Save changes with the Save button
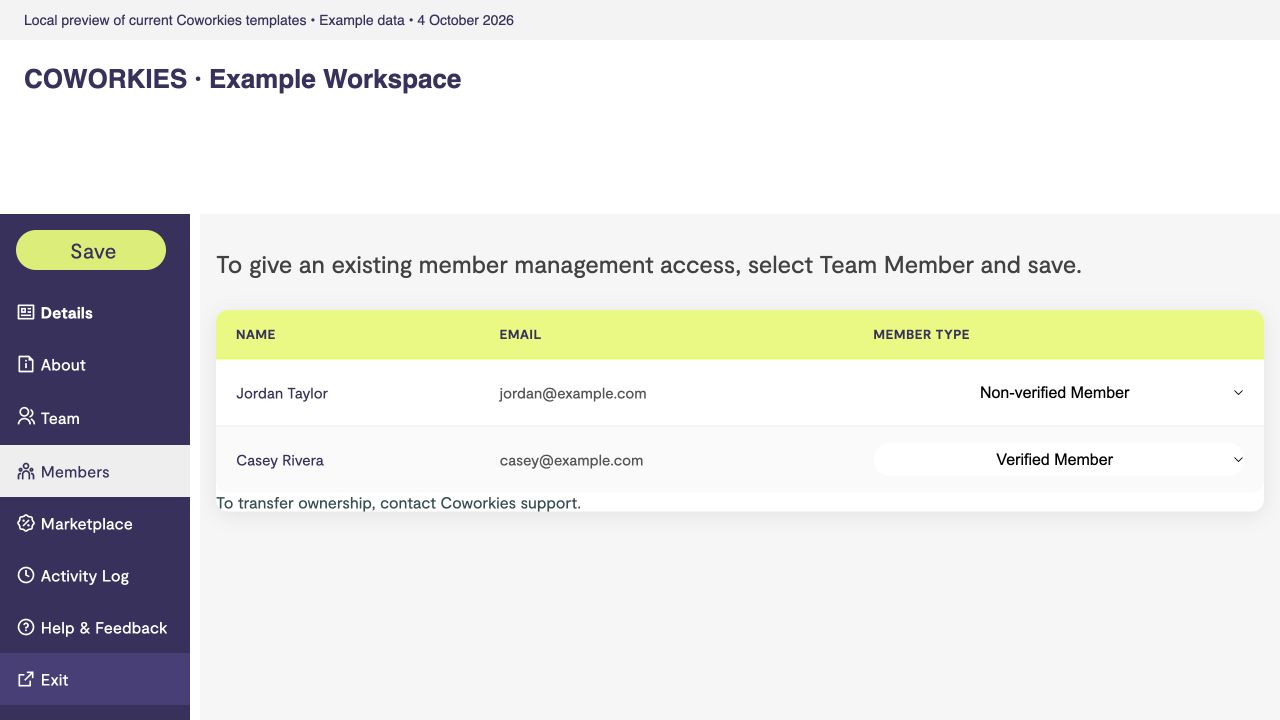This screenshot has width=1280, height=720. pyautogui.click(x=91, y=250)
